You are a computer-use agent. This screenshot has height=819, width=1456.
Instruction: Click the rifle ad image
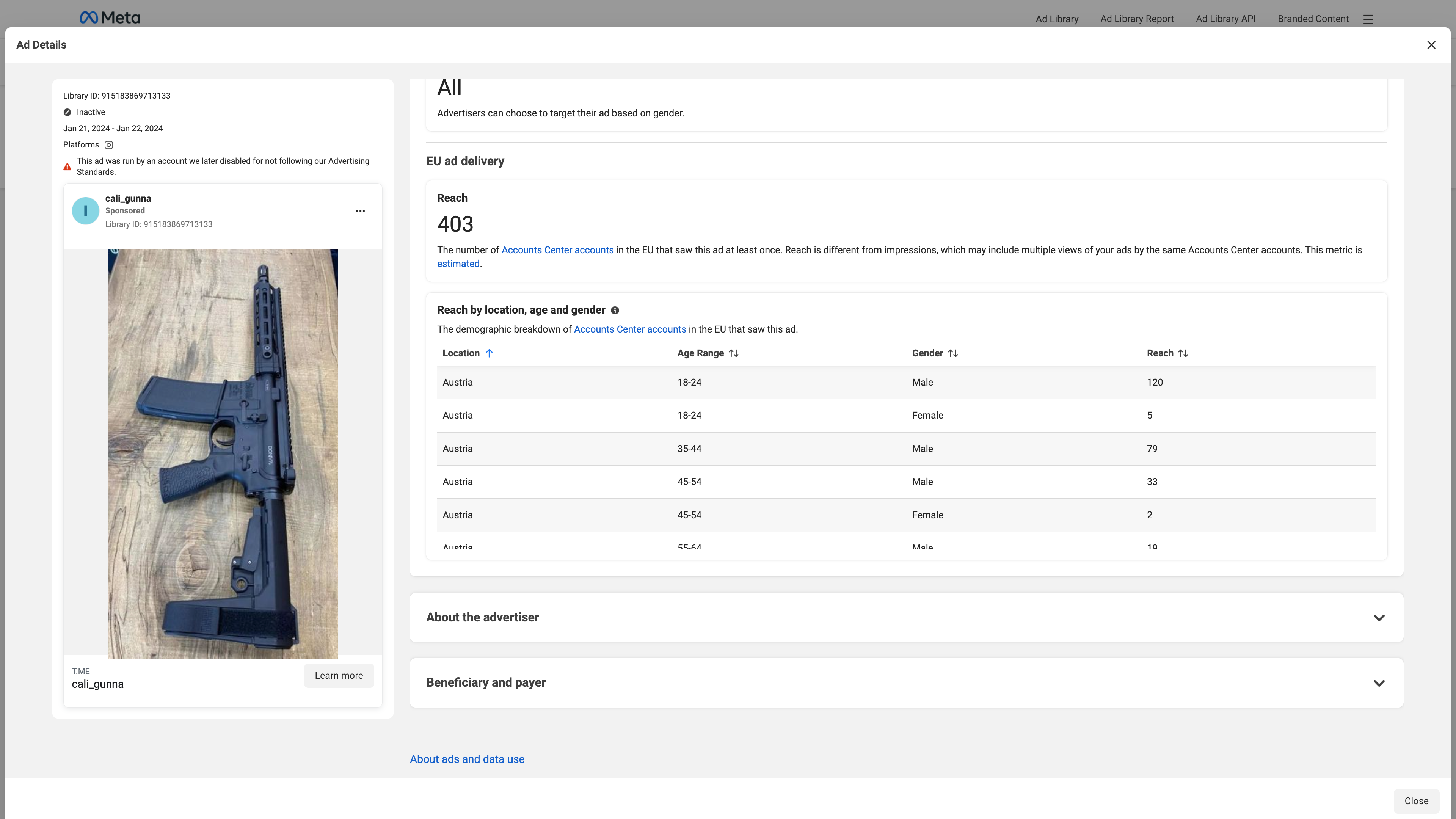click(223, 453)
